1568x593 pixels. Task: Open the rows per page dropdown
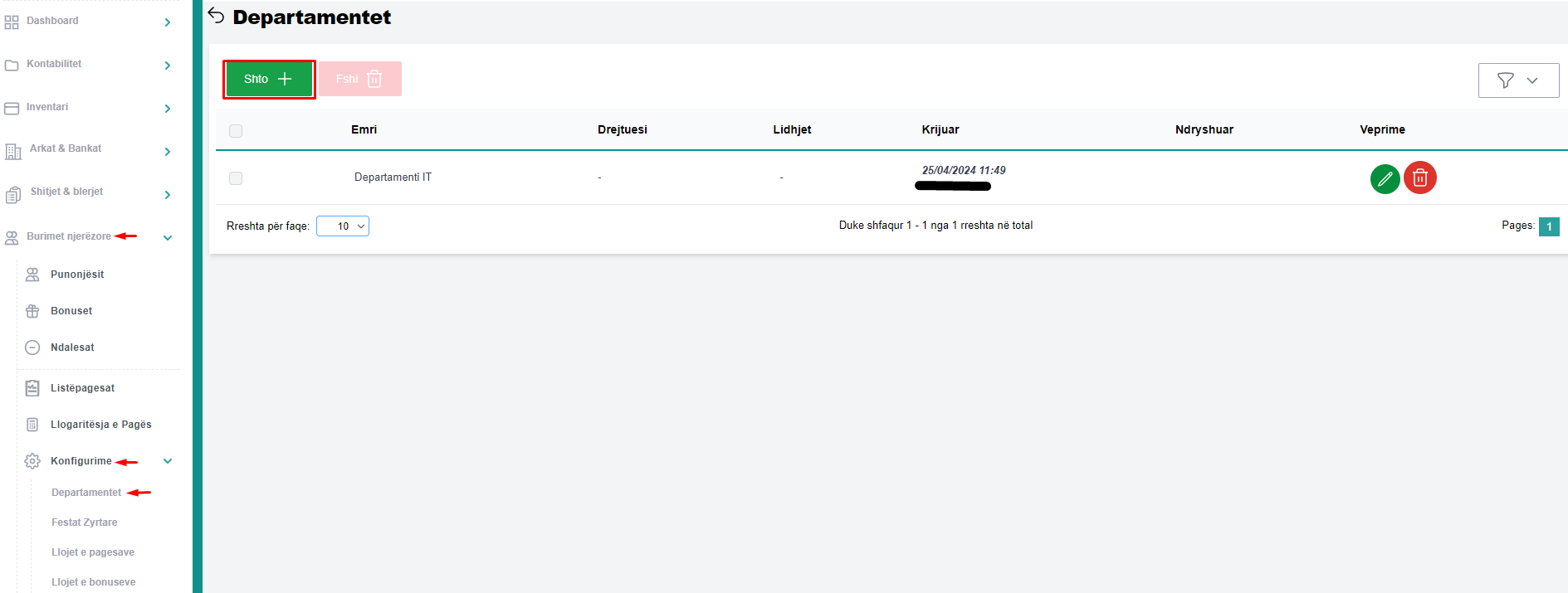coord(342,226)
